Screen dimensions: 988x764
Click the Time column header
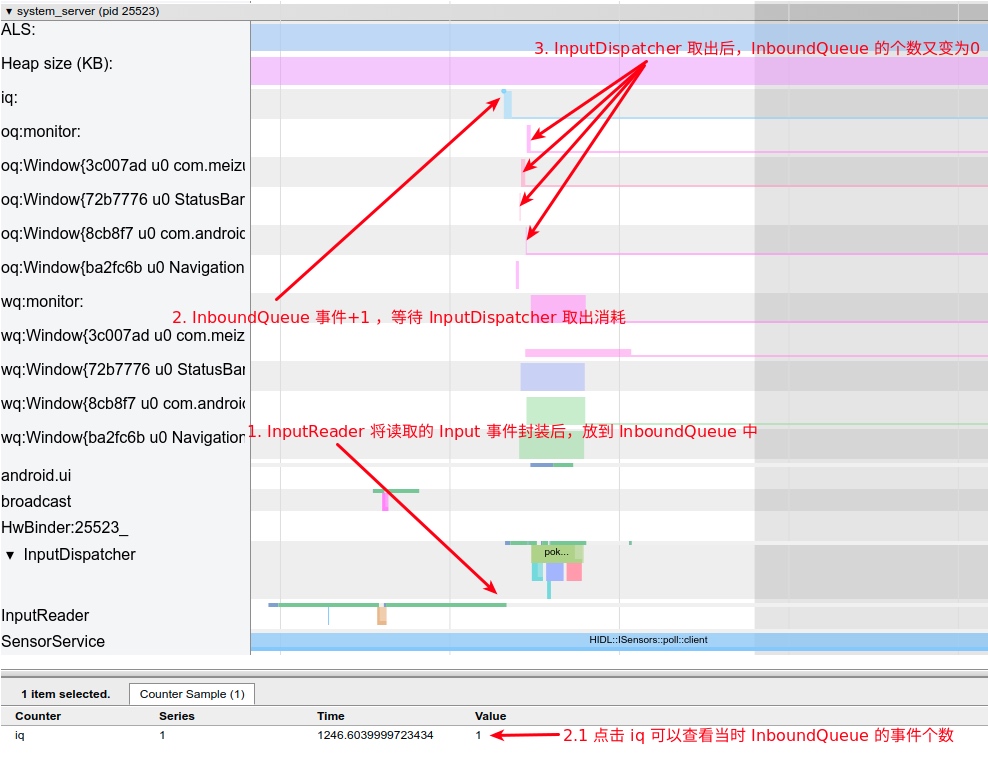tap(331, 716)
